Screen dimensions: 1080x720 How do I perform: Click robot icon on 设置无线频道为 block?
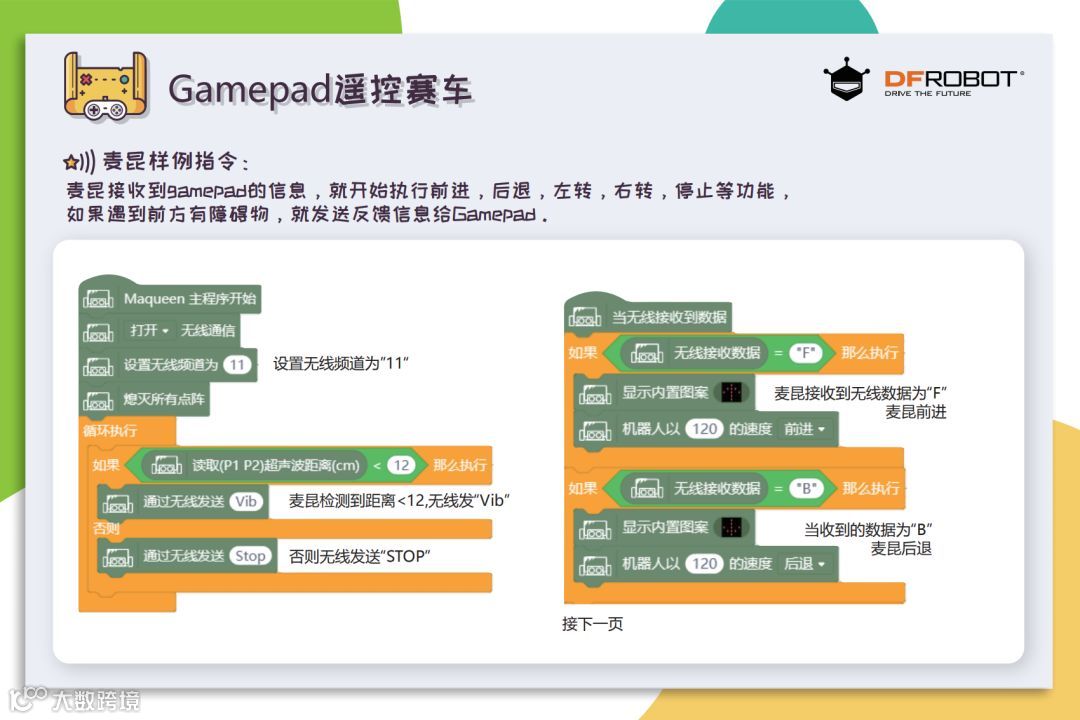[x=98, y=365]
